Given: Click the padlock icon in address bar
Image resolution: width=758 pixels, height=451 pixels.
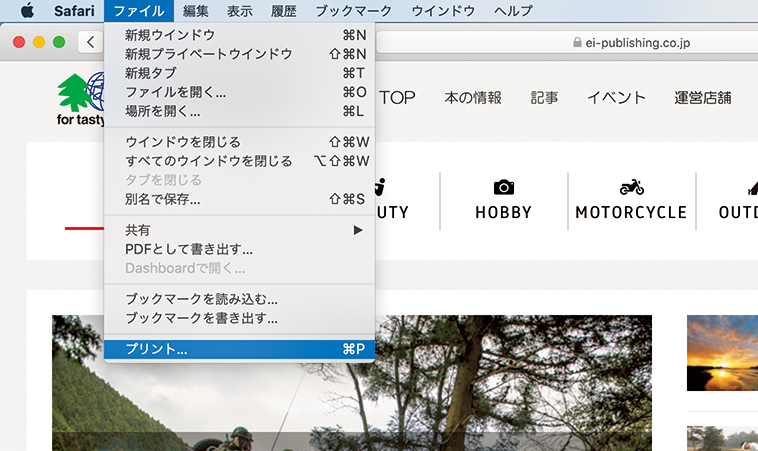Looking at the screenshot, I should pyautogui.click(x=576, y=43).
